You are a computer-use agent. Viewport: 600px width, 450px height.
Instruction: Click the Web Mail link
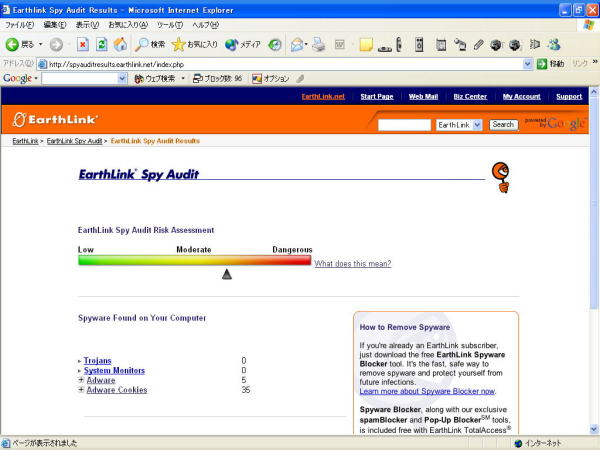tap(423, 96)
